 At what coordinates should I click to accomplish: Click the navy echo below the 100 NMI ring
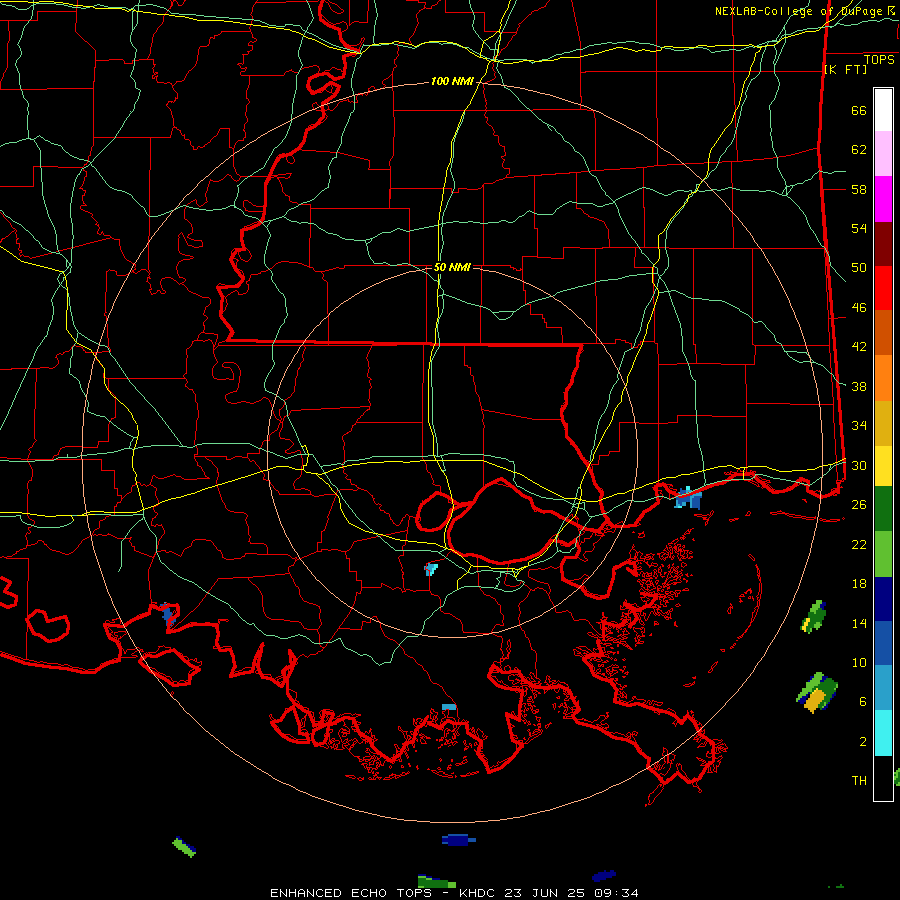click(458, 840)
